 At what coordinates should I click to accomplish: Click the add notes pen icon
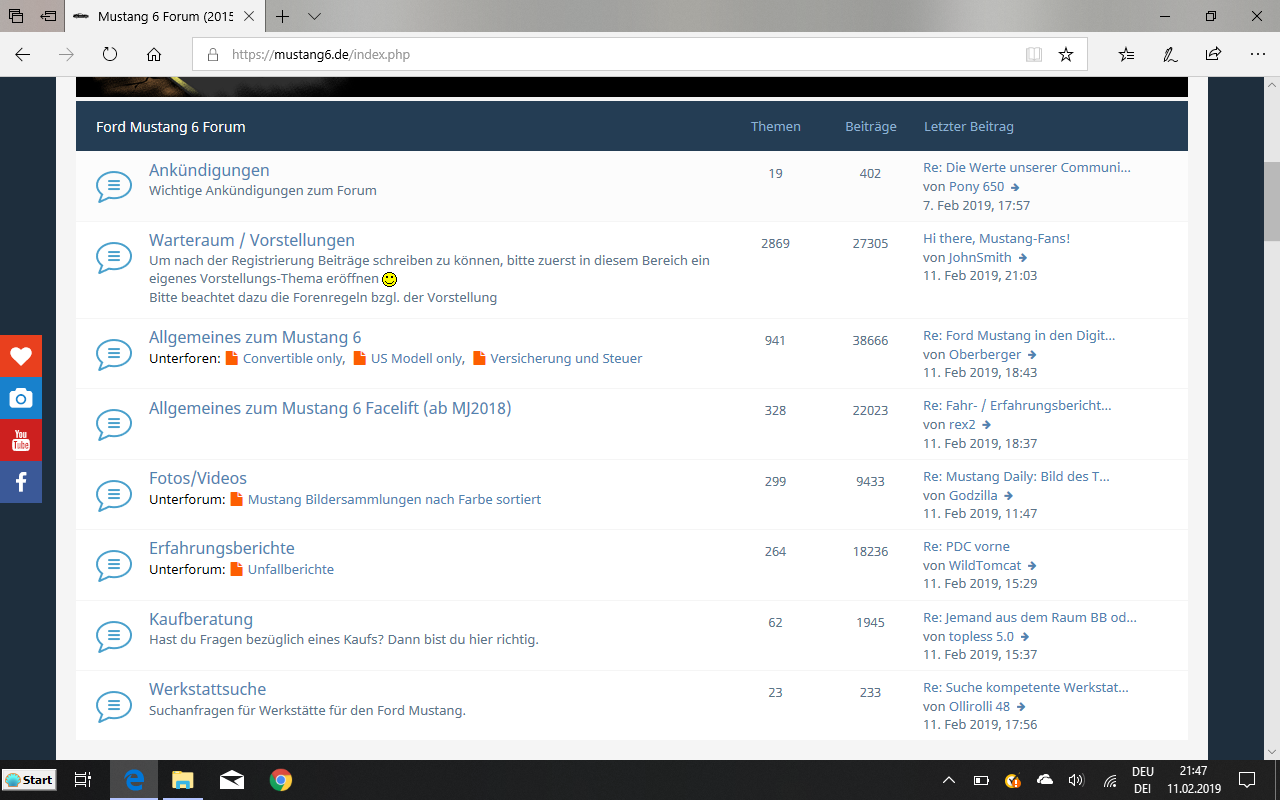click(x=1170, y=55)
